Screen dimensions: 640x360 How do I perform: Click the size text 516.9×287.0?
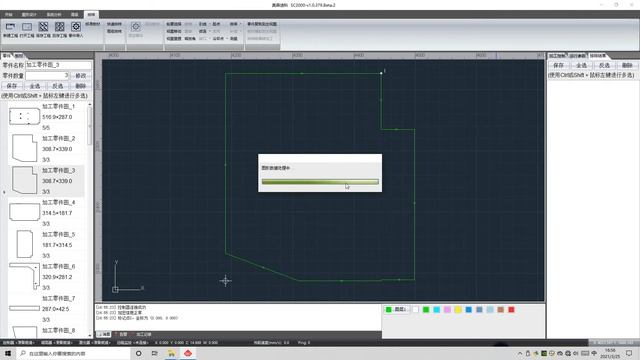57,117
